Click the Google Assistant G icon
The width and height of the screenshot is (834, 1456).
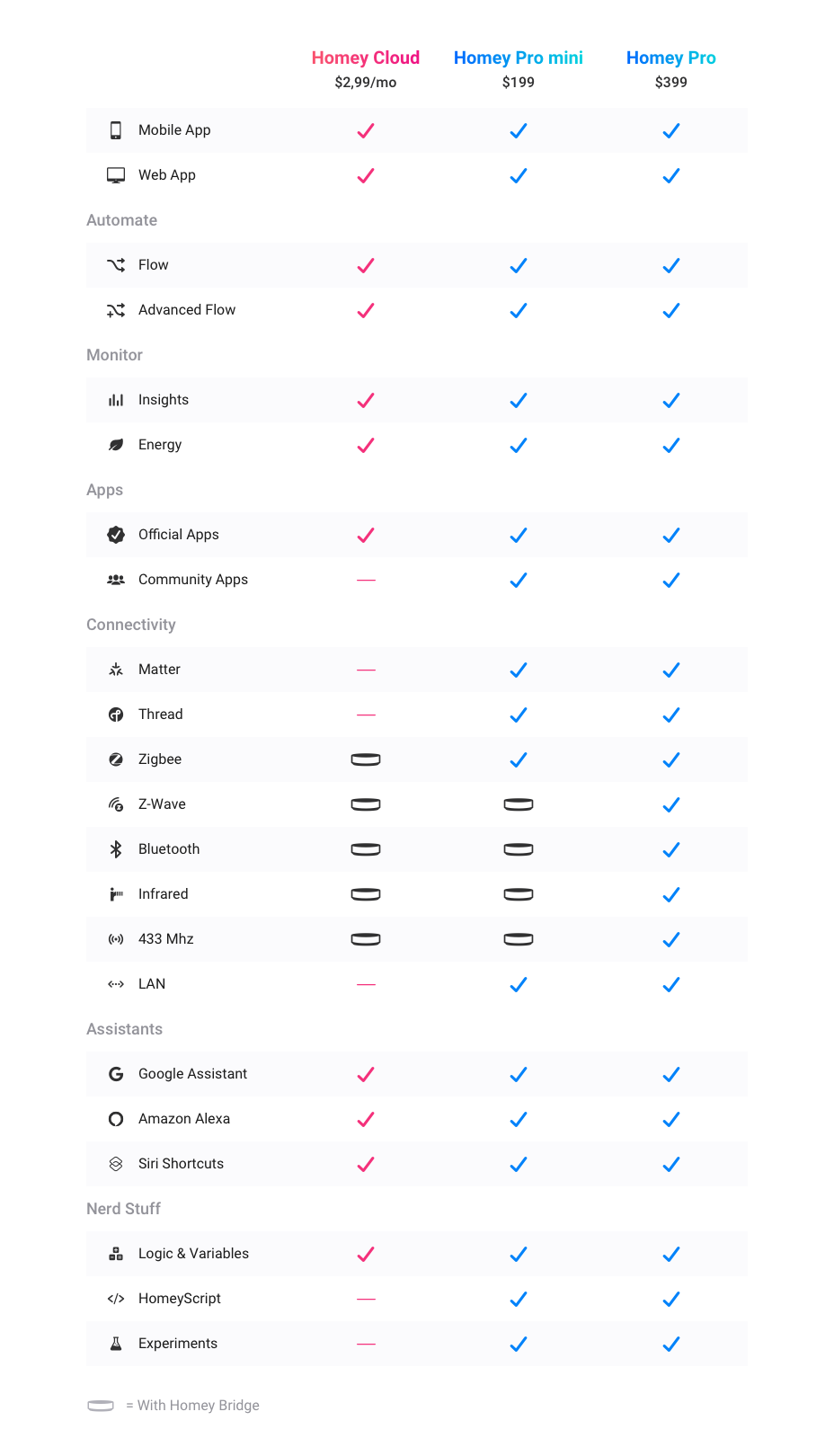116,1074
